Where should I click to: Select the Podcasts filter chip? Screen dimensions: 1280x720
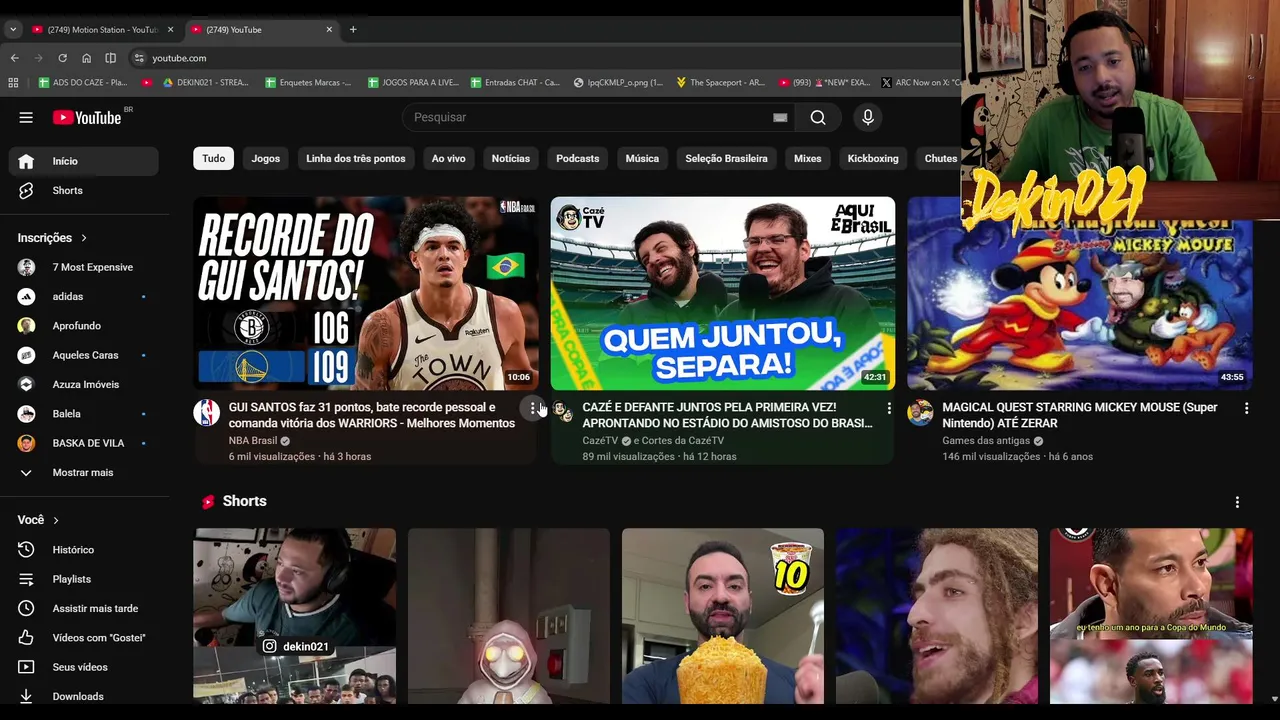pyautogui.click(x=578, y=158)
